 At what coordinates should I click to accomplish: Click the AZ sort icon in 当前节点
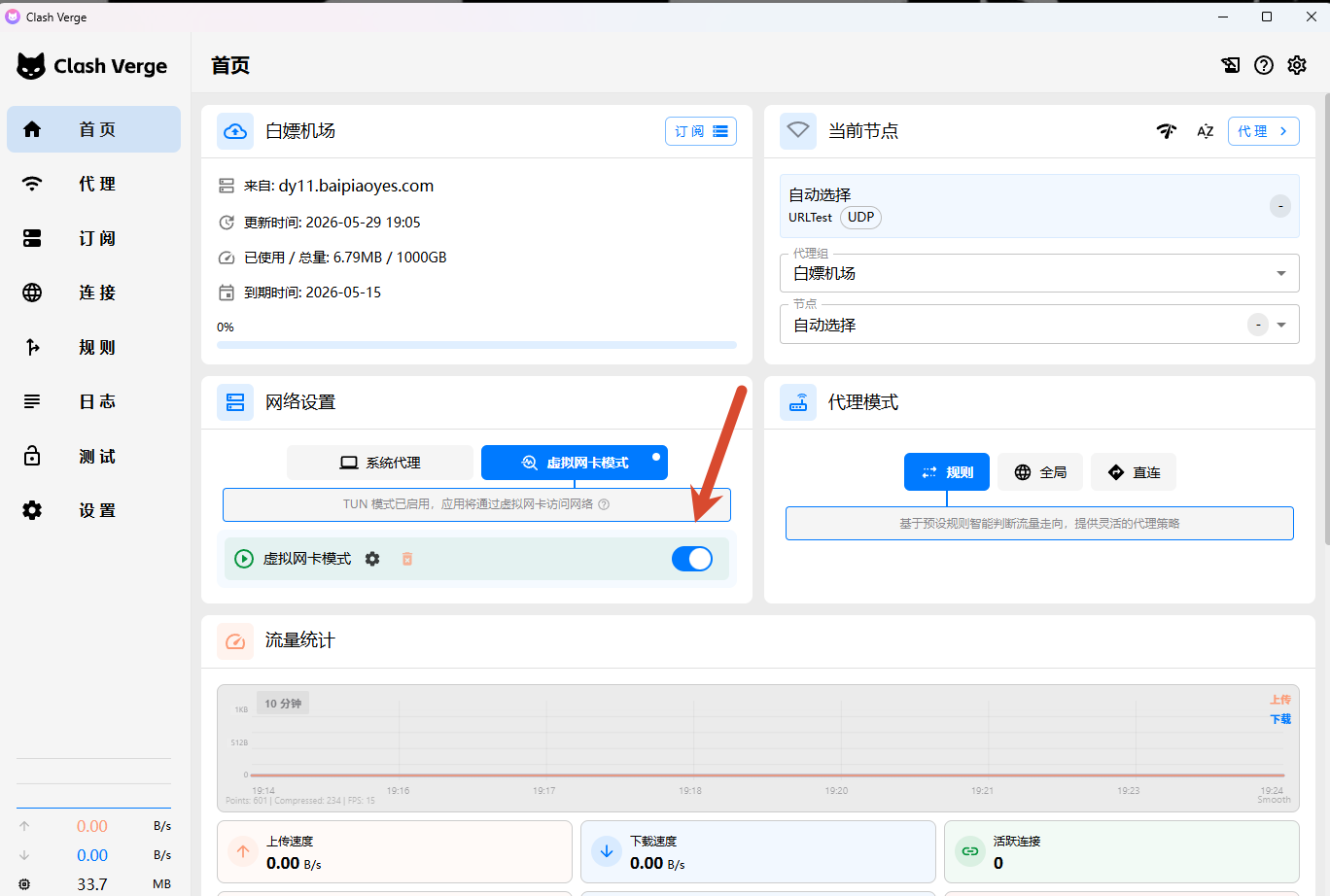pyautogui.click(x=1206, y=131)
